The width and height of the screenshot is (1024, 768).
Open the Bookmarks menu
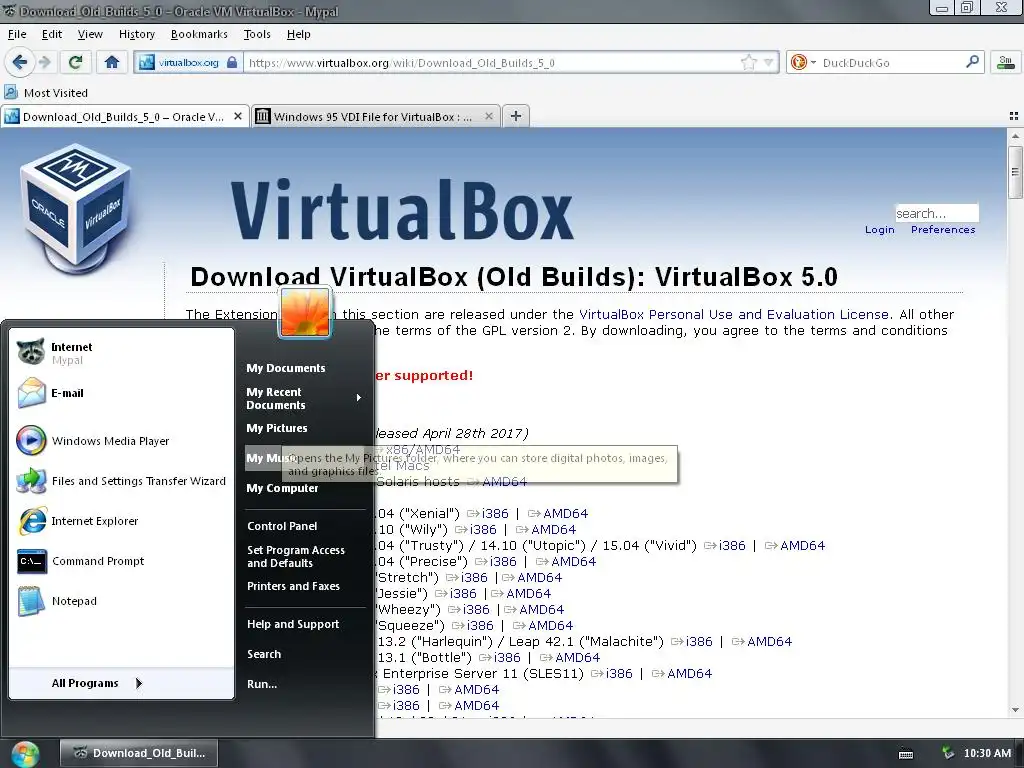(x=199, y=34)
